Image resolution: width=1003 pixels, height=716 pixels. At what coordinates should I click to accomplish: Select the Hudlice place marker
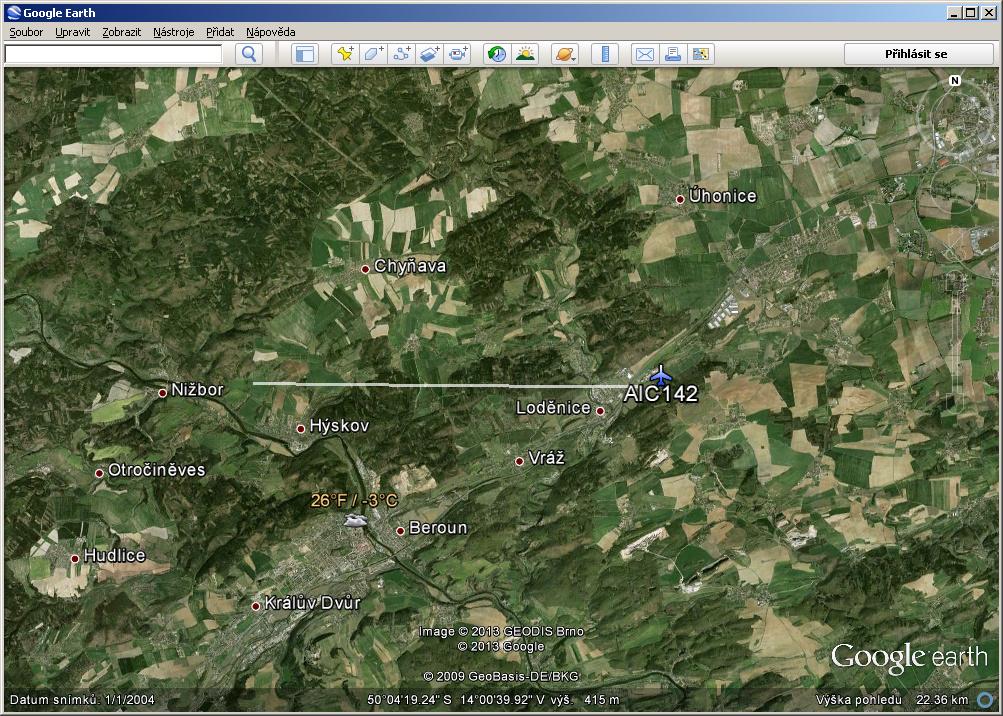(x=75, y=559)
